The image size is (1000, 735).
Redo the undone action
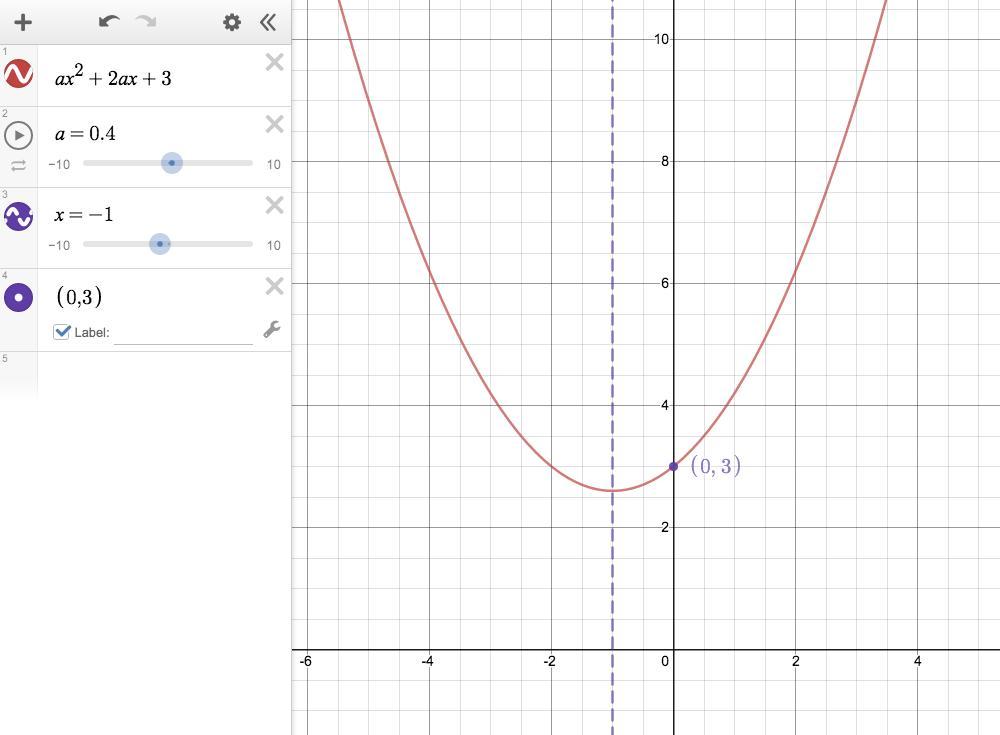click(146, 22)
